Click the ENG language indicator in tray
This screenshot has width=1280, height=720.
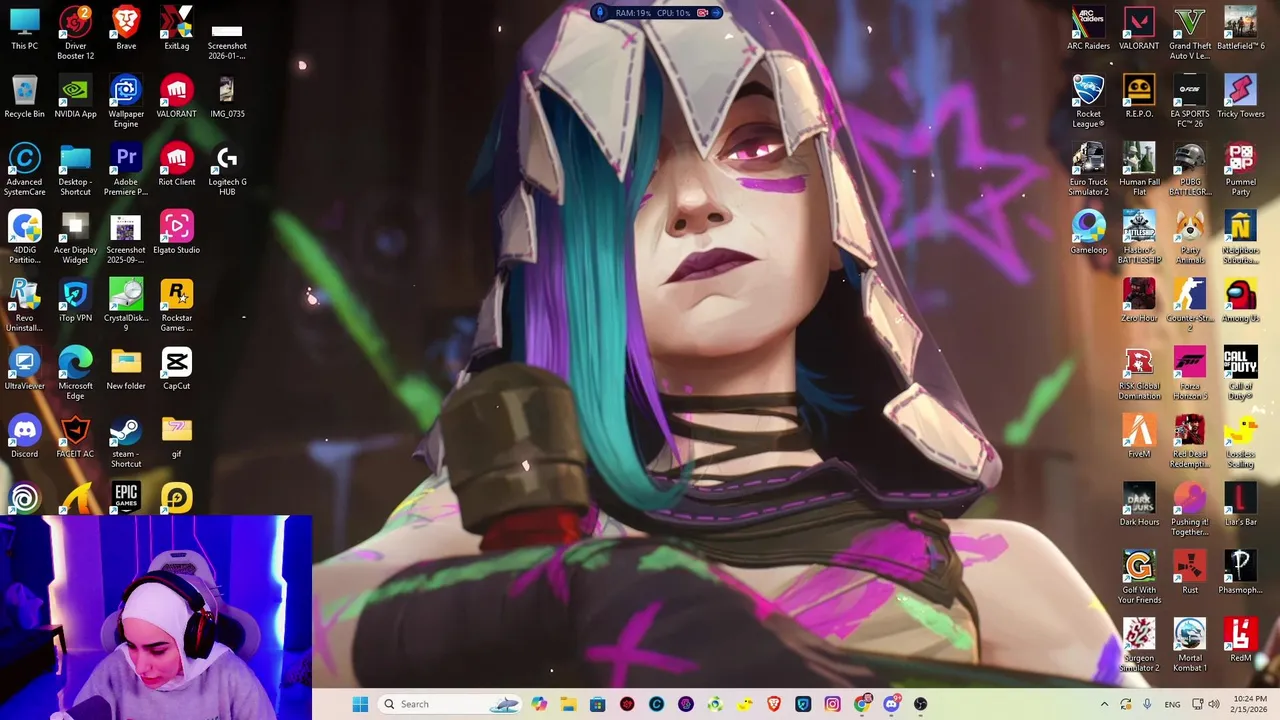pos(1172,704)
